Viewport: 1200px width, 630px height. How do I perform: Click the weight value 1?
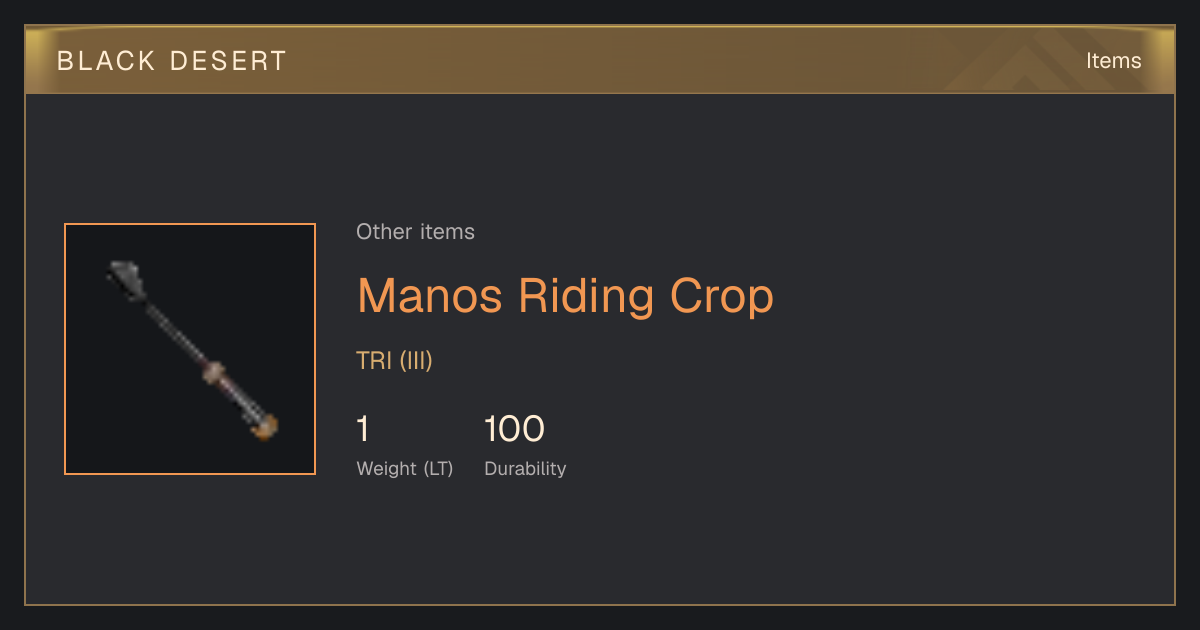point(363,429)
